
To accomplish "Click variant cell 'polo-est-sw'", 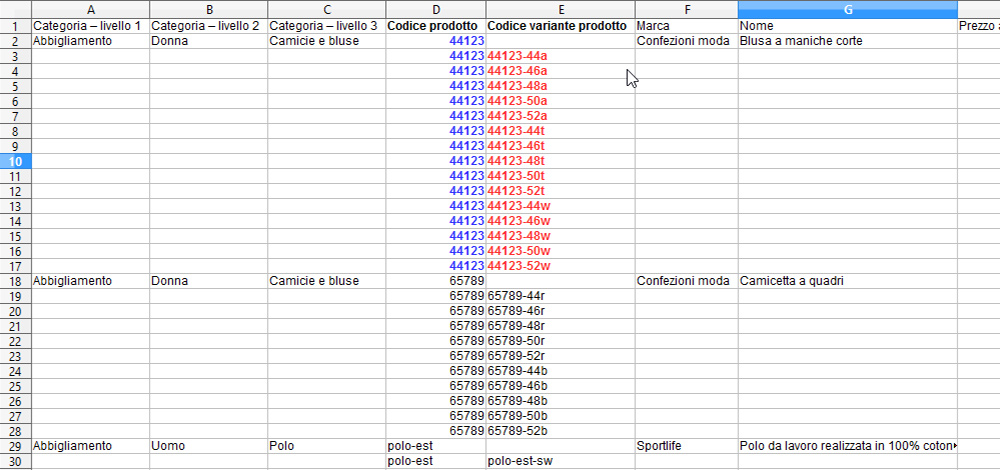I will coord(560,460).
